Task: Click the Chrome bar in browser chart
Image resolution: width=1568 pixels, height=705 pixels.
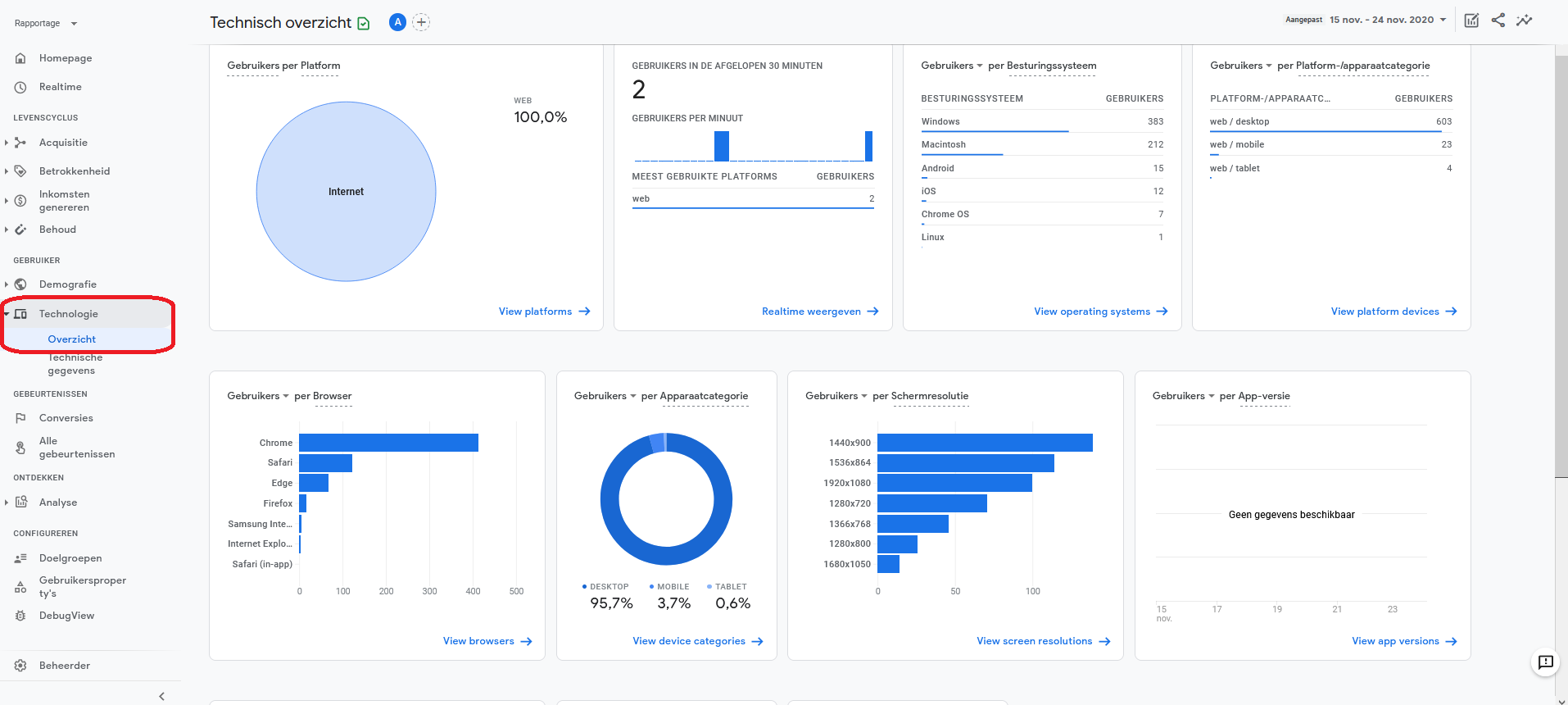Action: (x=388, y=443)
